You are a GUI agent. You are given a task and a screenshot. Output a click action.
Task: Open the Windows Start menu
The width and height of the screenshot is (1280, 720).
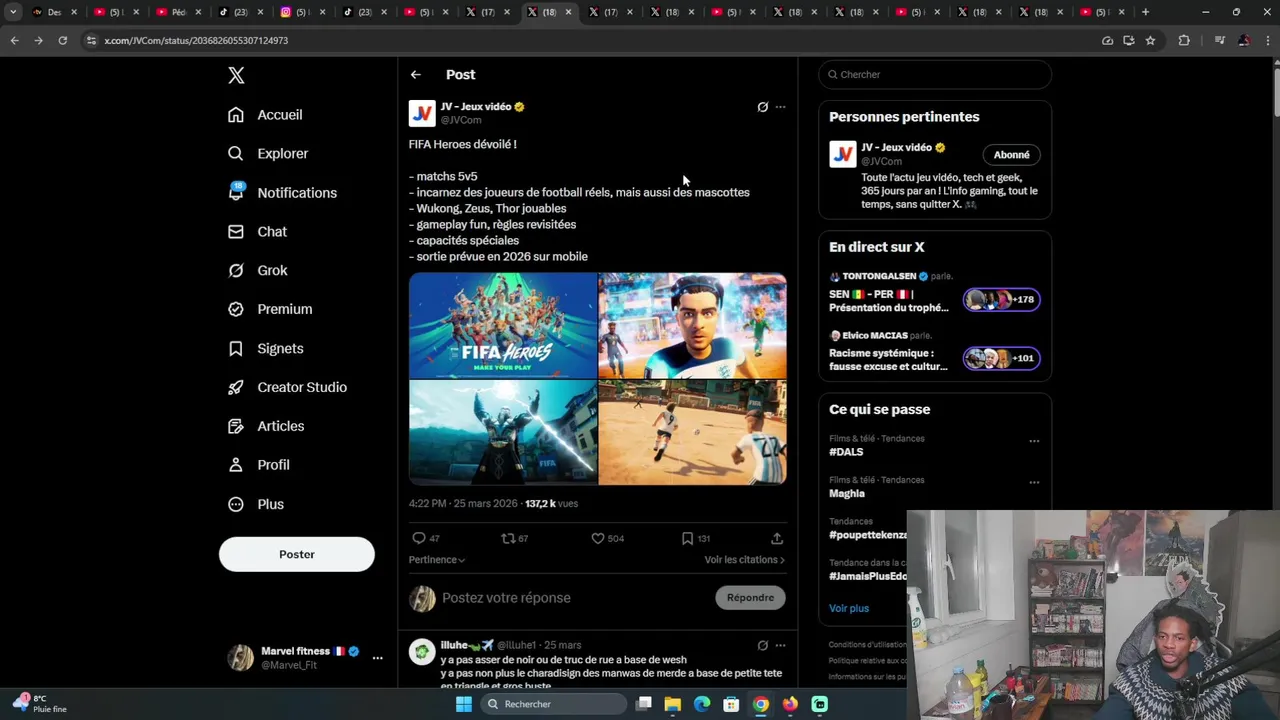click(x=463, y=704)
